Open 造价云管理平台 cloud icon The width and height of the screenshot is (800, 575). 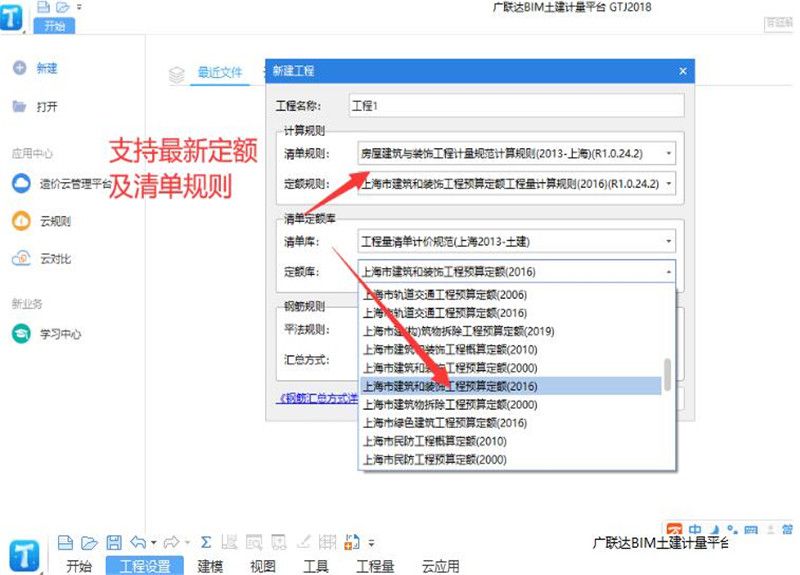[x=21, y=184]
